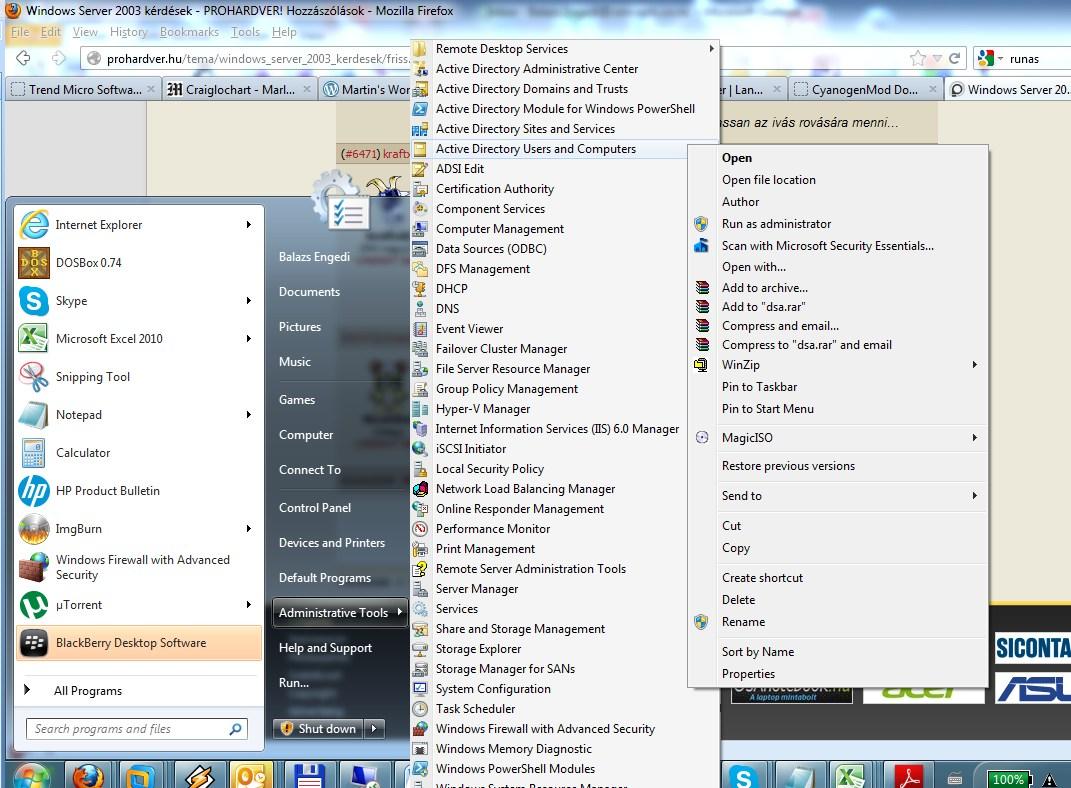Click the Microsoft Excel 2010 icon

(x=34, y=339)
